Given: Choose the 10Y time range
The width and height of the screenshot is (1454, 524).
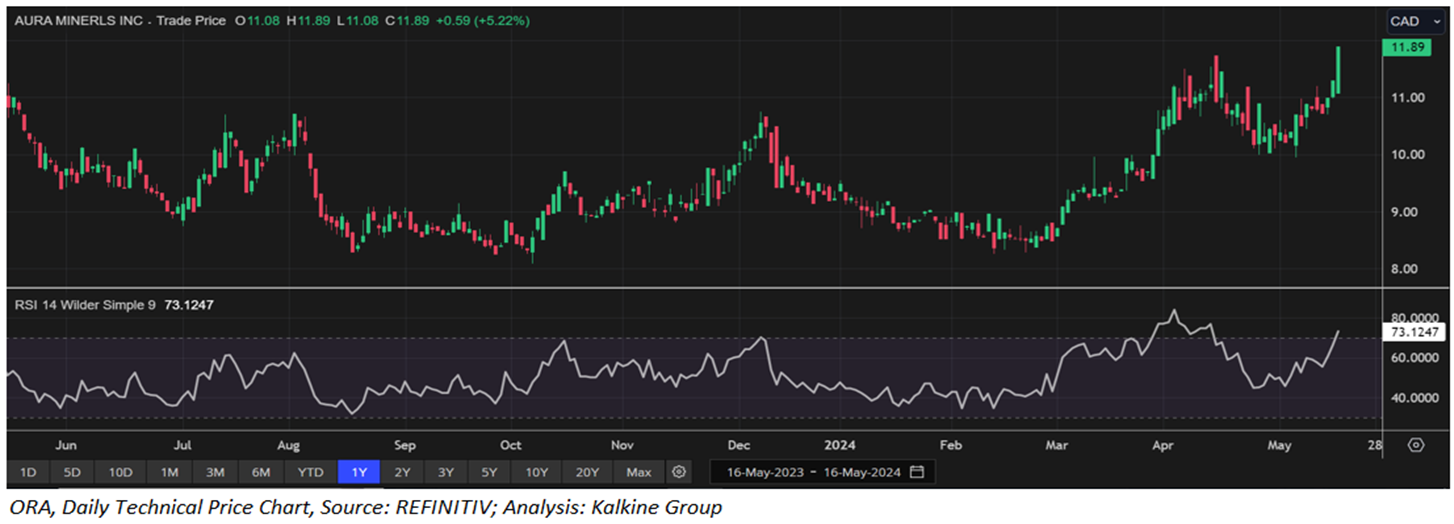Looking at the screenshot, I should (x=537, y=471).
